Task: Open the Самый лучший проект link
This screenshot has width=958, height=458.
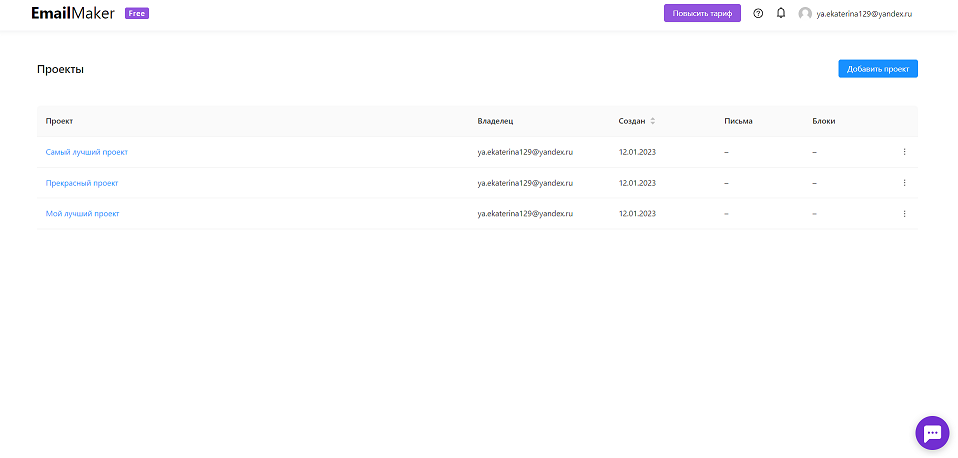Action: (x=87, y=152)
